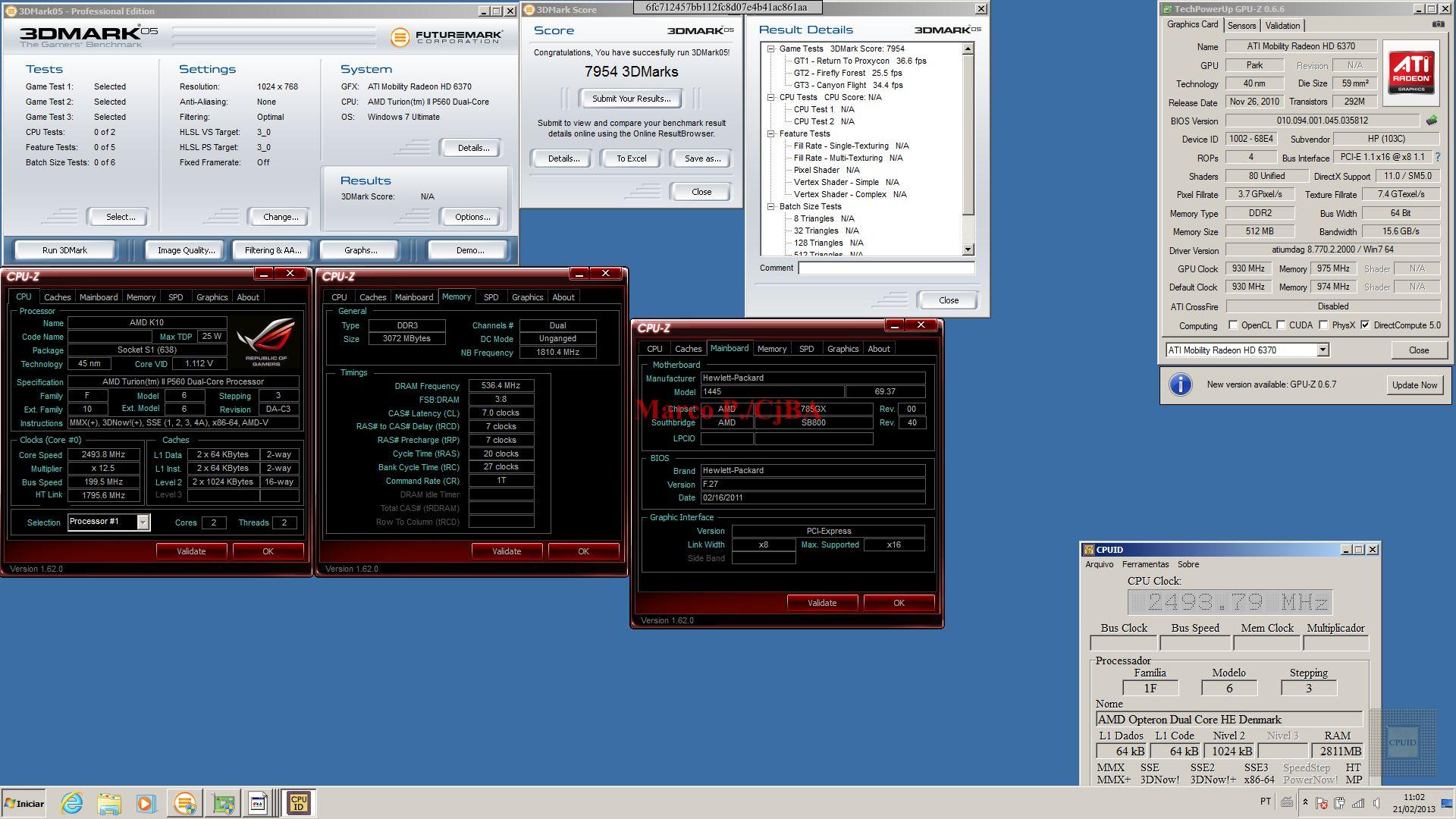The width and height of the screenshot is (1456, 819).
Task: Take a GPU-Z screenshot with the camera icon
Action: [x=1438, y=24]
